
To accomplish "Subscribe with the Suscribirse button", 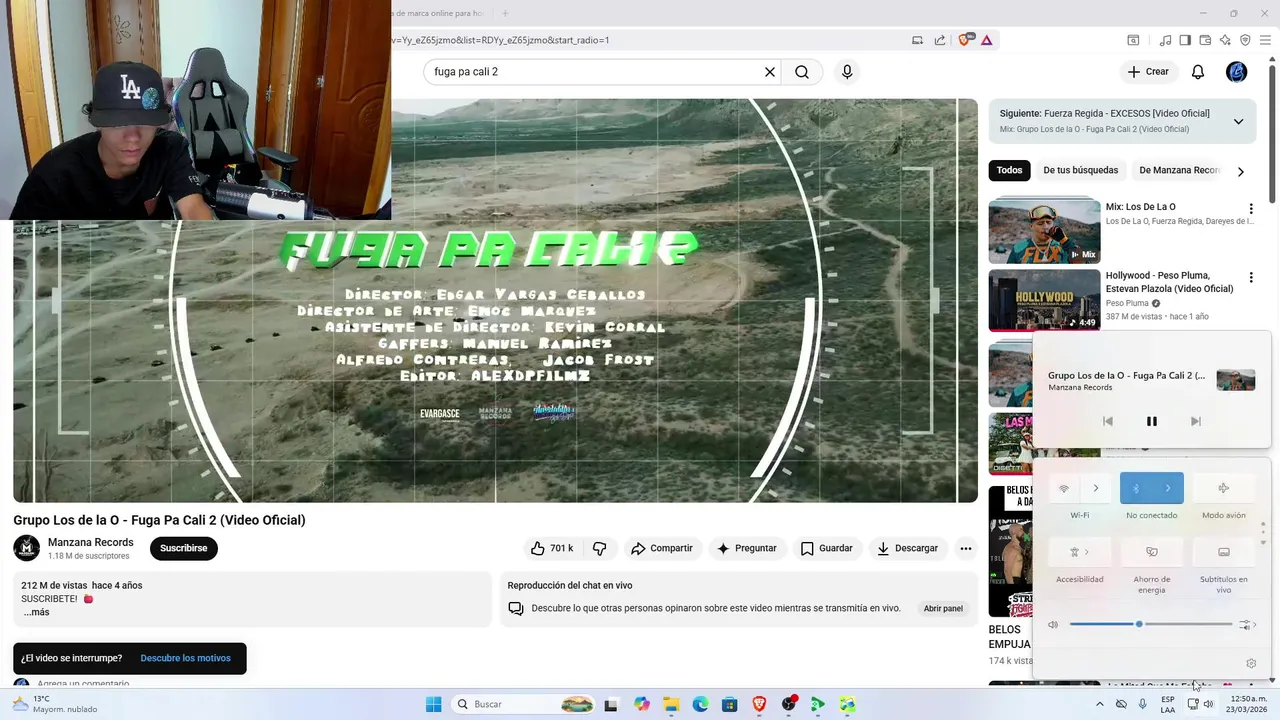I will (x=184, y=548).
